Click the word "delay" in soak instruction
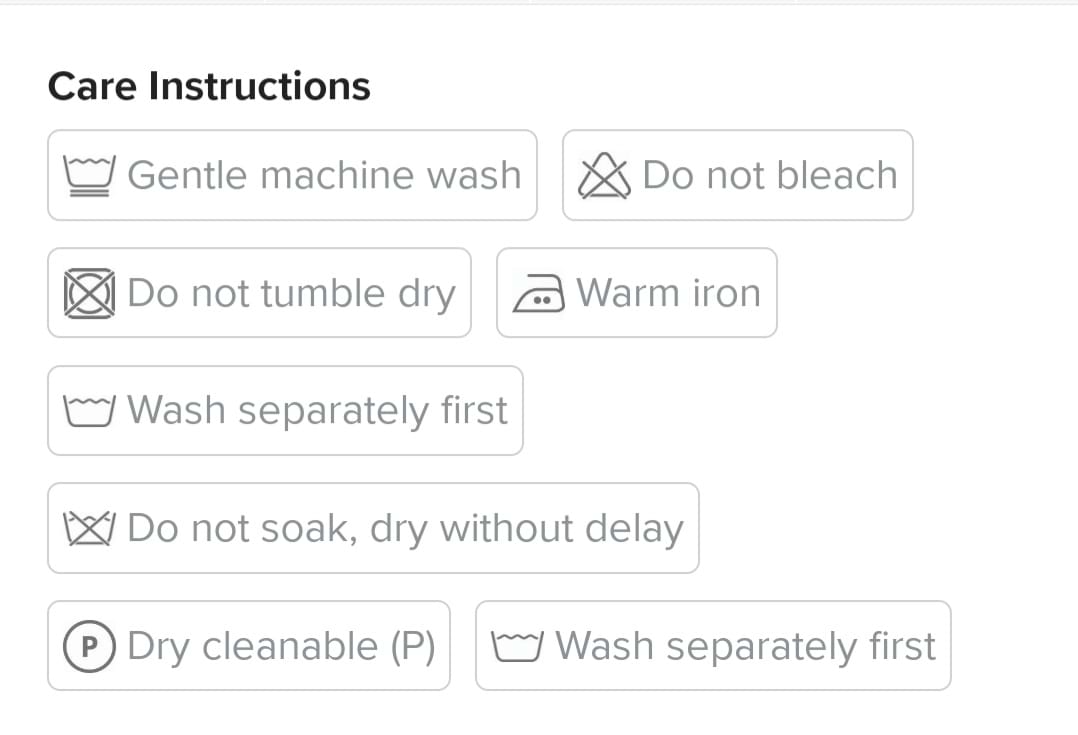This screenshot has height=735, width=1078. coord(634,528)
